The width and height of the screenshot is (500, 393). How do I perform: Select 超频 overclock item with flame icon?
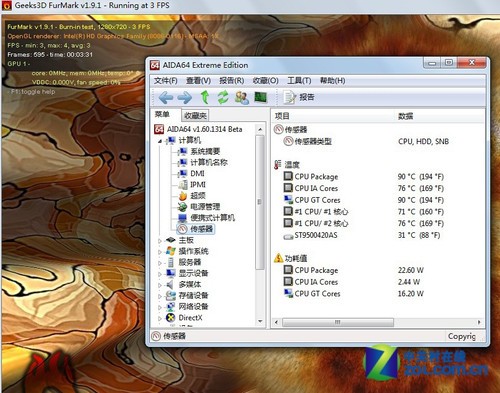(x=198, y=196)
